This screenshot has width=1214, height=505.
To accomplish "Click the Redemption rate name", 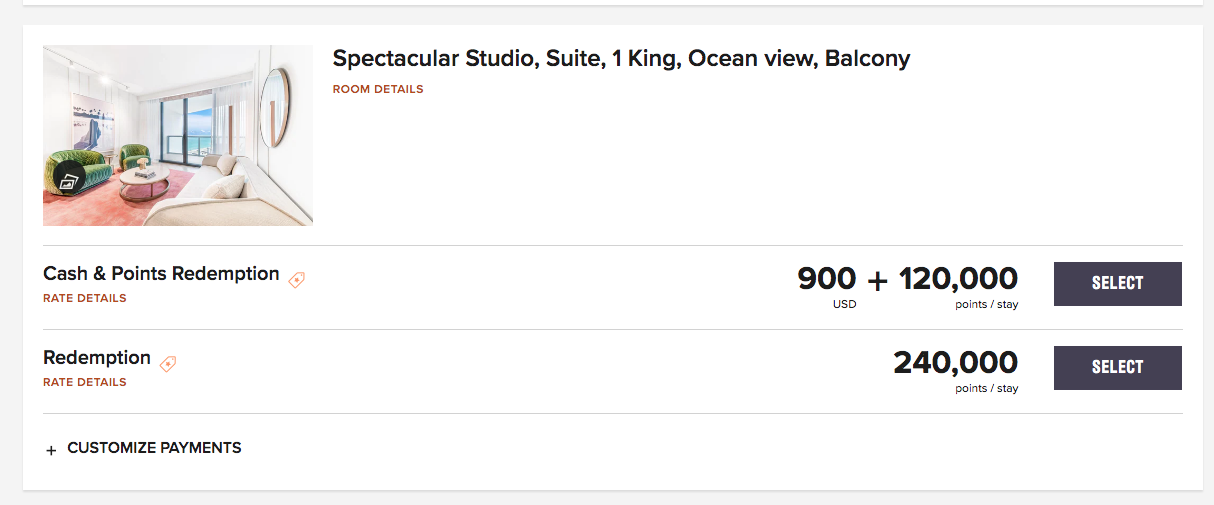I will (x=97, y=358).
